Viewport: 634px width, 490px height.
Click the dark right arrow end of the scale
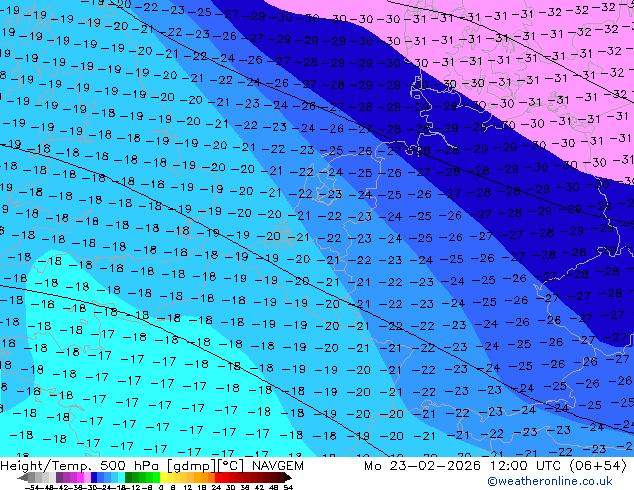(x=288, y=477)
